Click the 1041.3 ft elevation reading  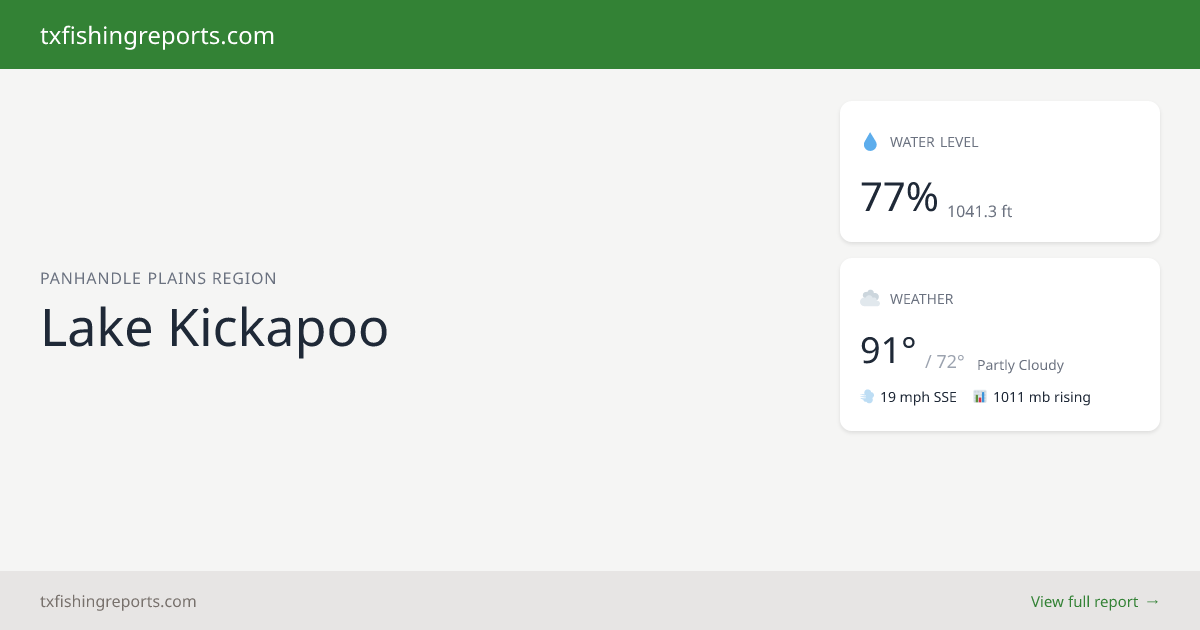pyautogui.click(x=980, y=211)
